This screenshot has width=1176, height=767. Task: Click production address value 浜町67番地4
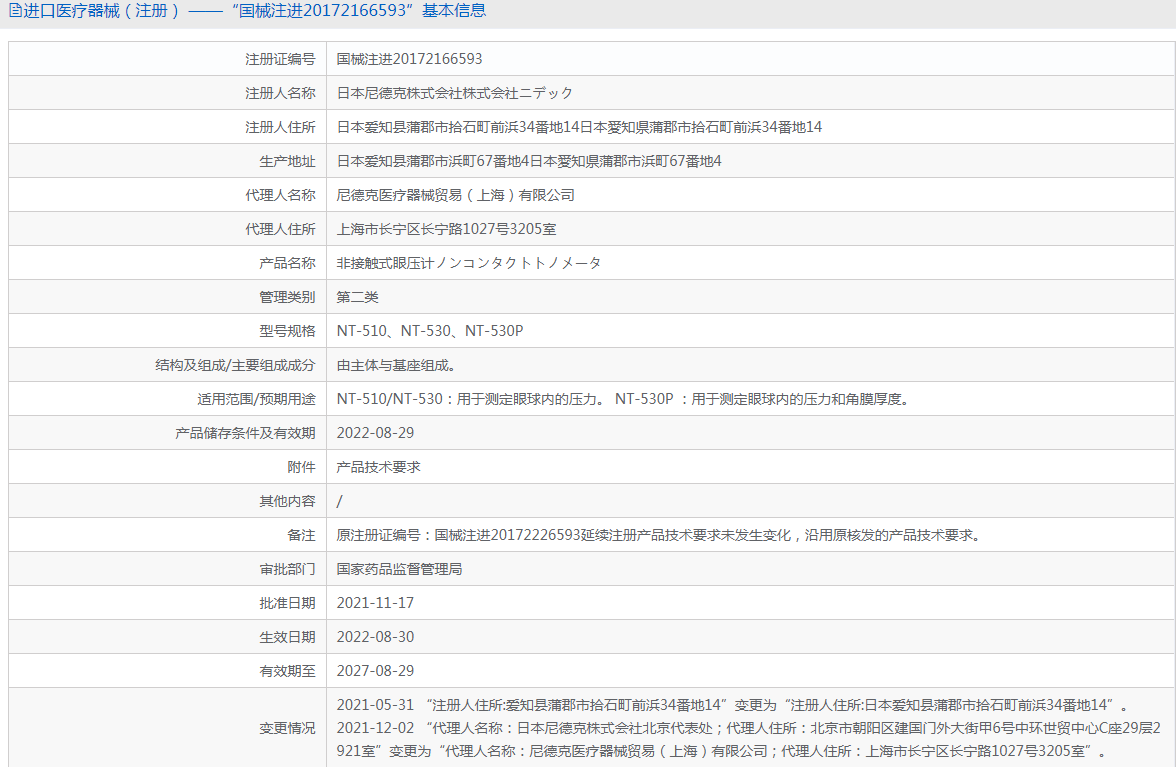pyautogui.click(x=529, y=161)
